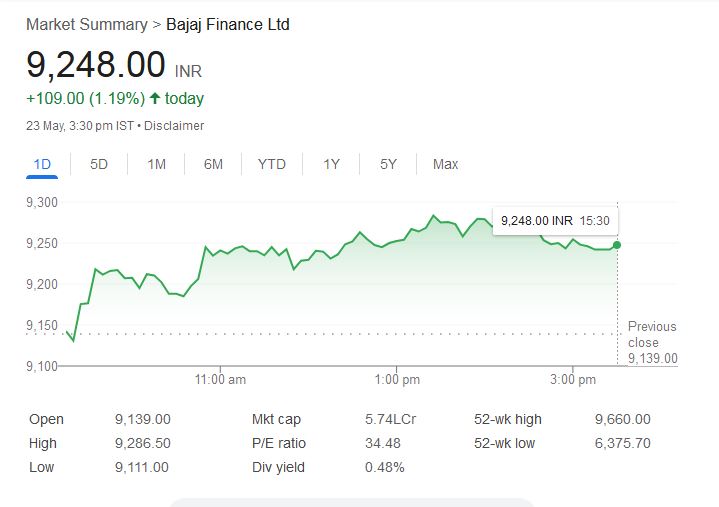719x507 pixels.
Task: Click the 52-wk low value 6,375.70
Action: coord(623,443)
